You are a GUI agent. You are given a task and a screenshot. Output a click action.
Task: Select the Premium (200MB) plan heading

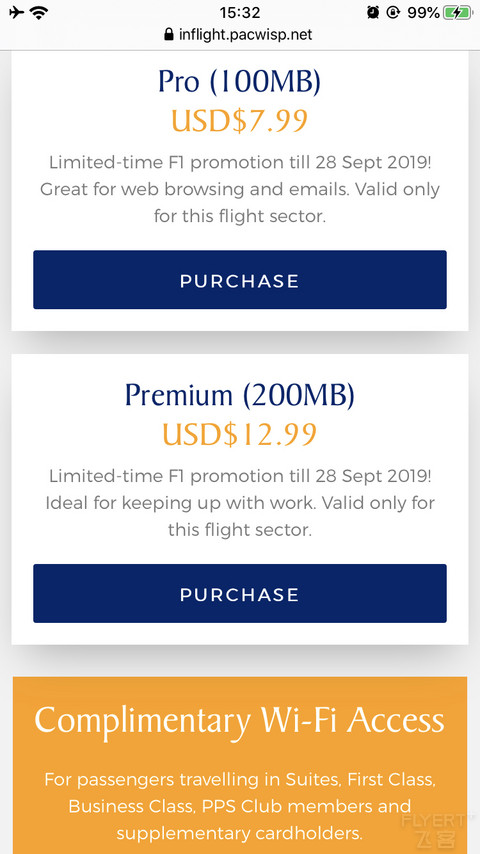(240, 395)
